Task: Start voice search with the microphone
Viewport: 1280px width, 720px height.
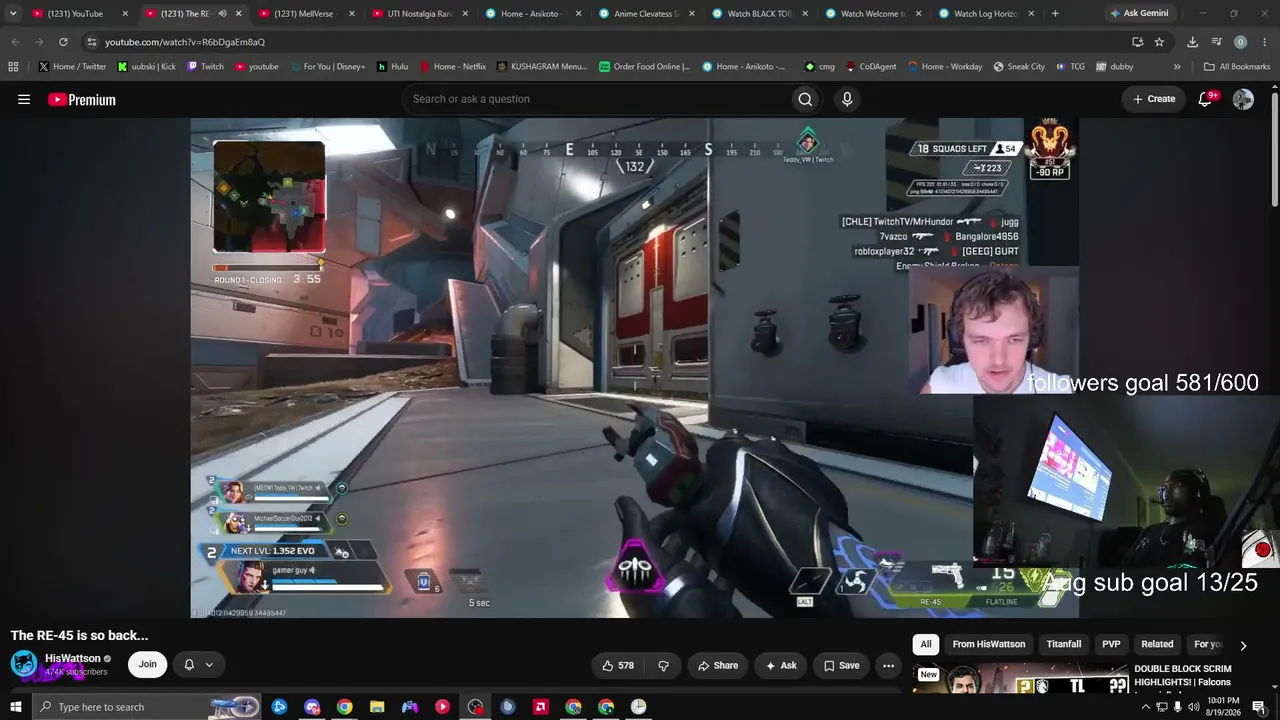Action: pyautogui.click(x=847, y=99)
